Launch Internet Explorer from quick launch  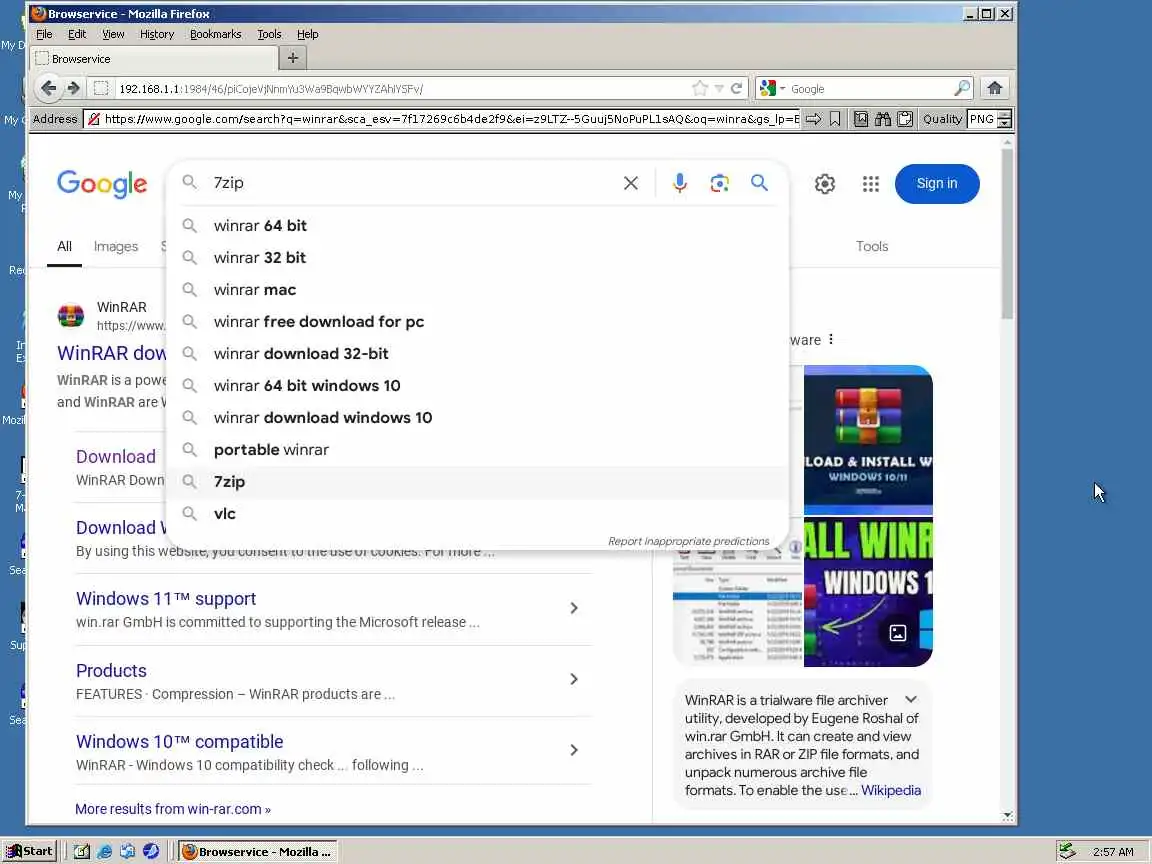[105, 852]
